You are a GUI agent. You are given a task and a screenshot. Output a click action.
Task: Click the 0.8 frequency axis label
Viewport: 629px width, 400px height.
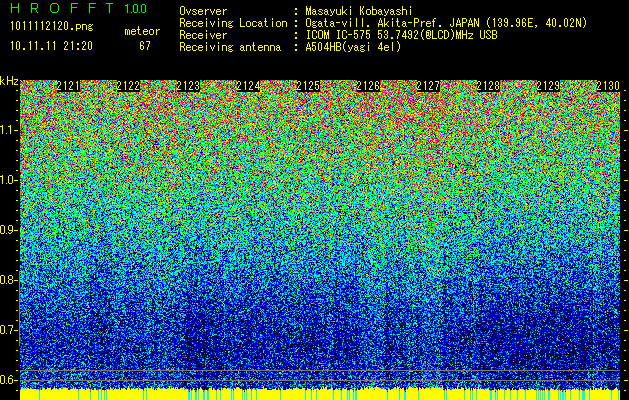[x=8, y=280]
